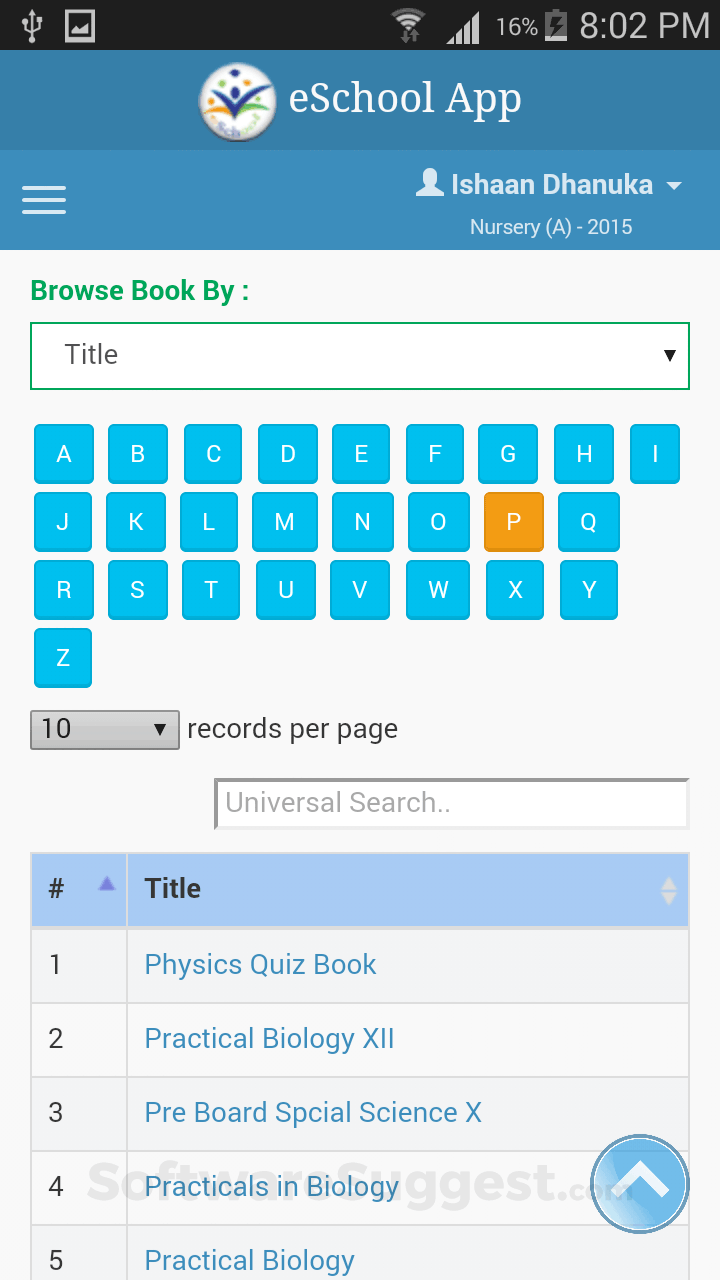This screenshot has width=720, height=1280.
Task: Click the scroll-to-top arrow button
Action: click(640, 1184)
